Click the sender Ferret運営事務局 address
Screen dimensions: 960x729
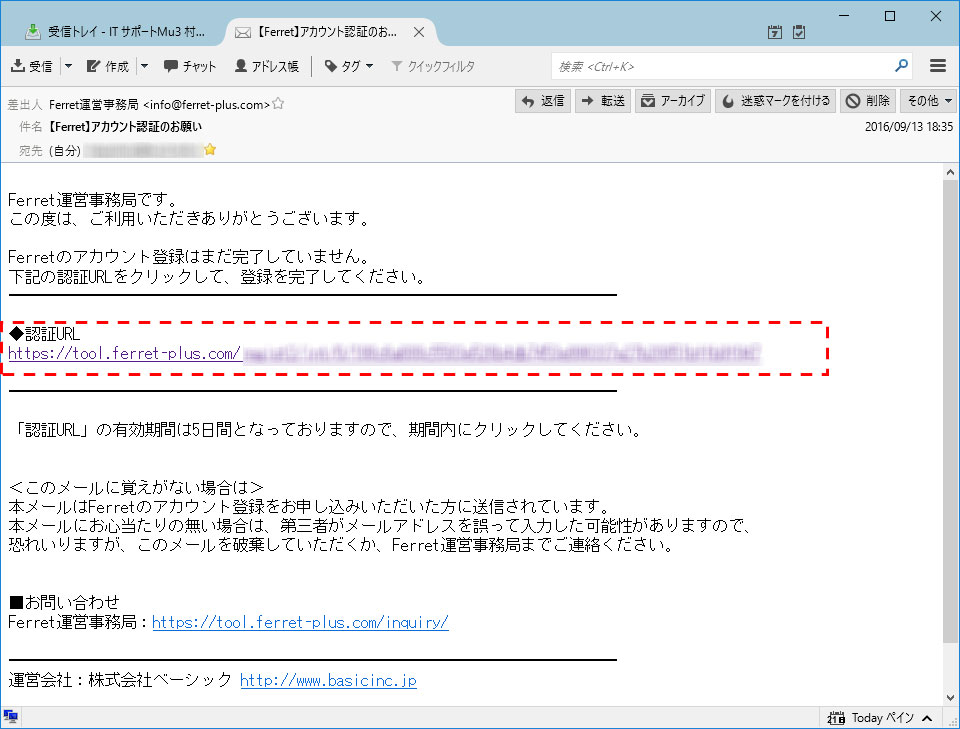tap(159, 105)
